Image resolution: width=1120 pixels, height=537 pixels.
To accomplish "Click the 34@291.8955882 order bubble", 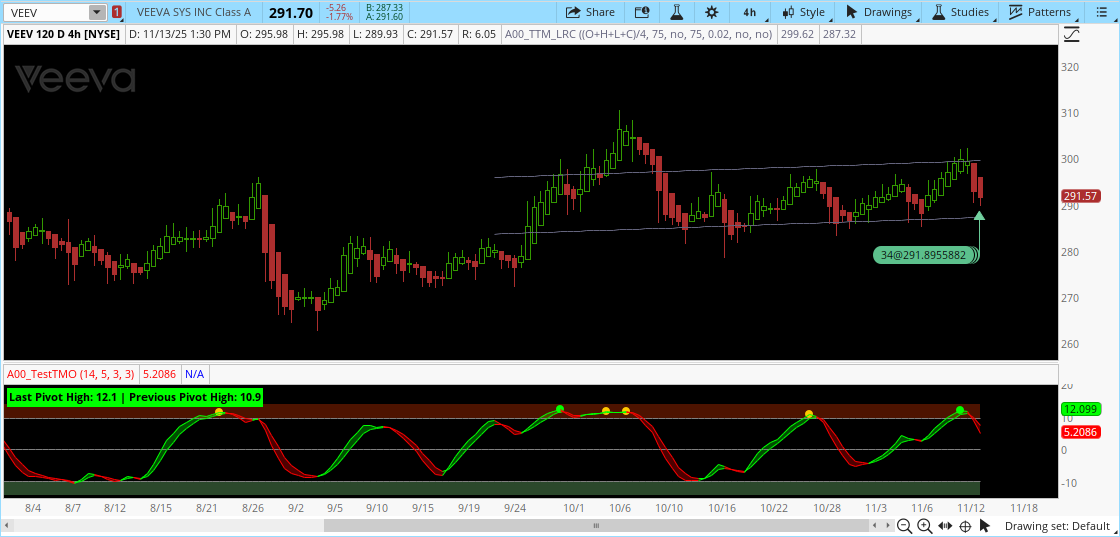I will (925, 255).
